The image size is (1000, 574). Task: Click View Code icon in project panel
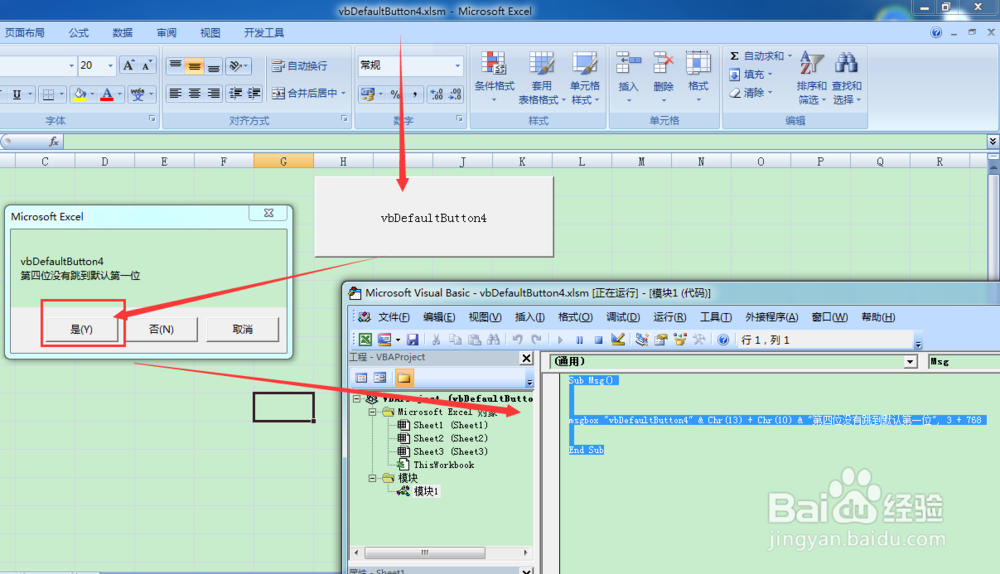click(361, 378)
